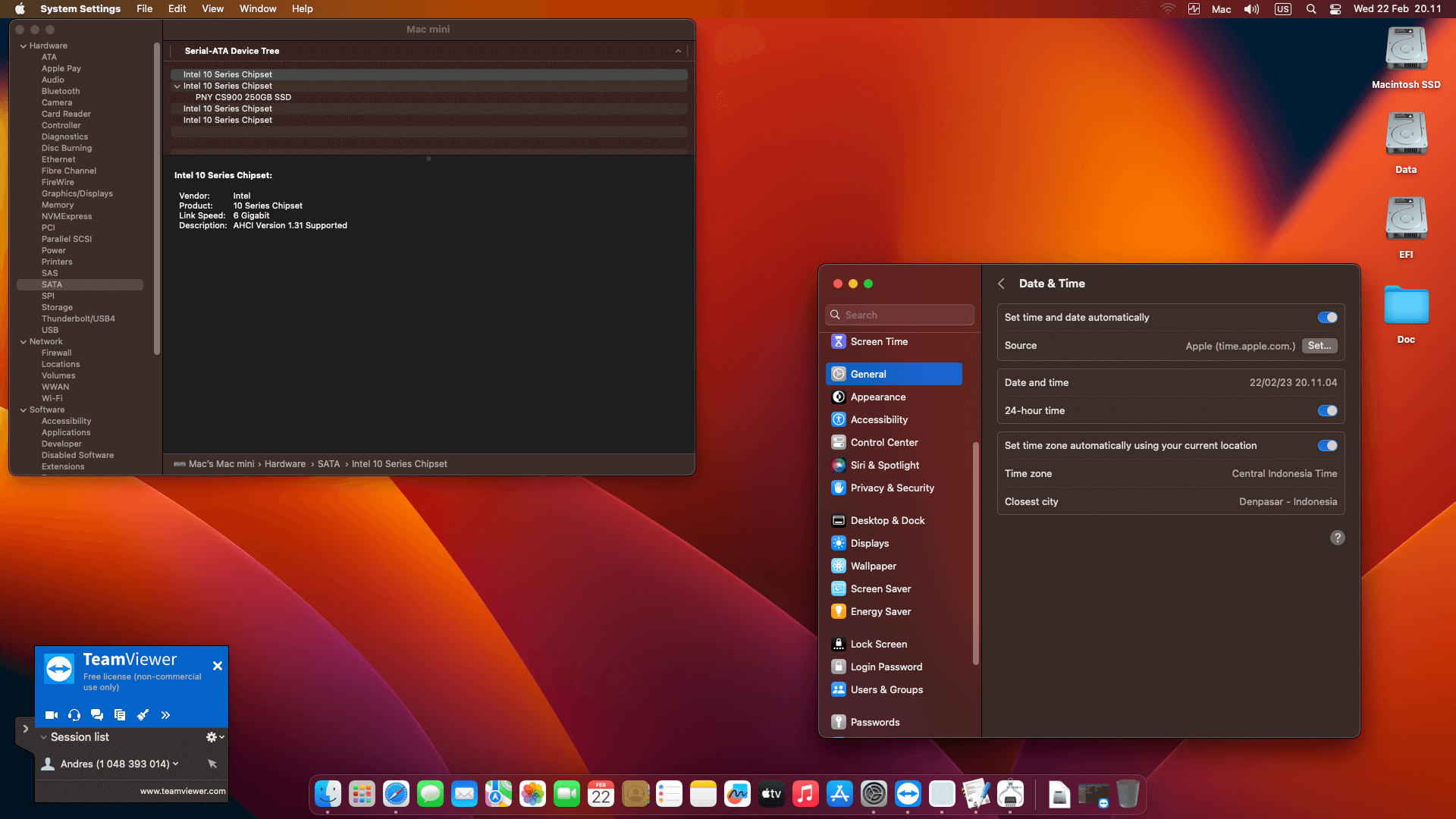Open Users & Groups settings
The image size is (1456, 819).
[893, 690]
